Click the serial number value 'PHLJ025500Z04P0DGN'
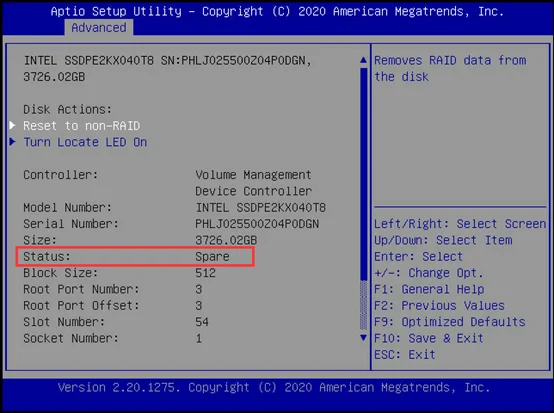The width and height of the screenshot is (554, 413). [257, 224]
